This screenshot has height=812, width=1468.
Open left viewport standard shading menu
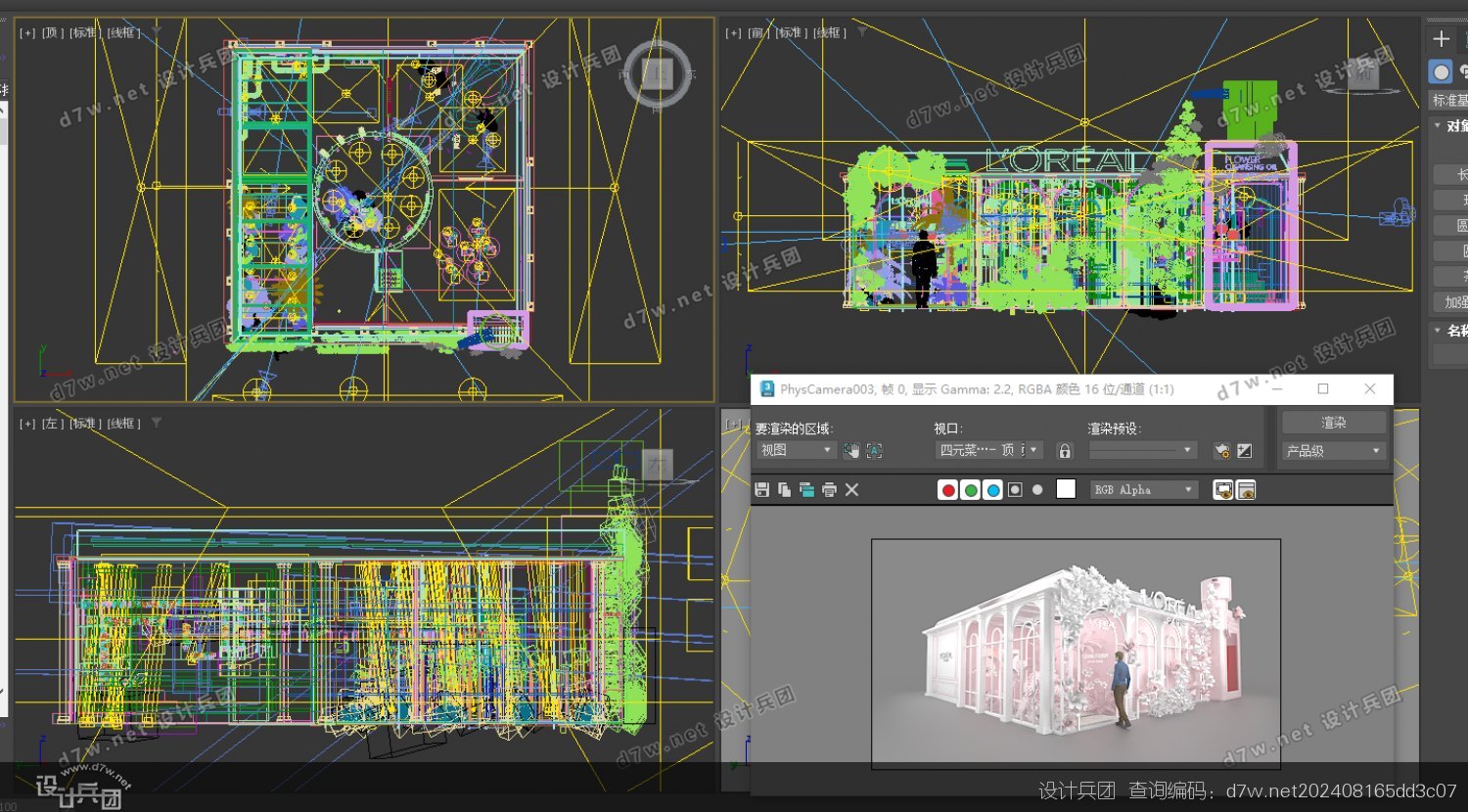click(x=84, y=424)
